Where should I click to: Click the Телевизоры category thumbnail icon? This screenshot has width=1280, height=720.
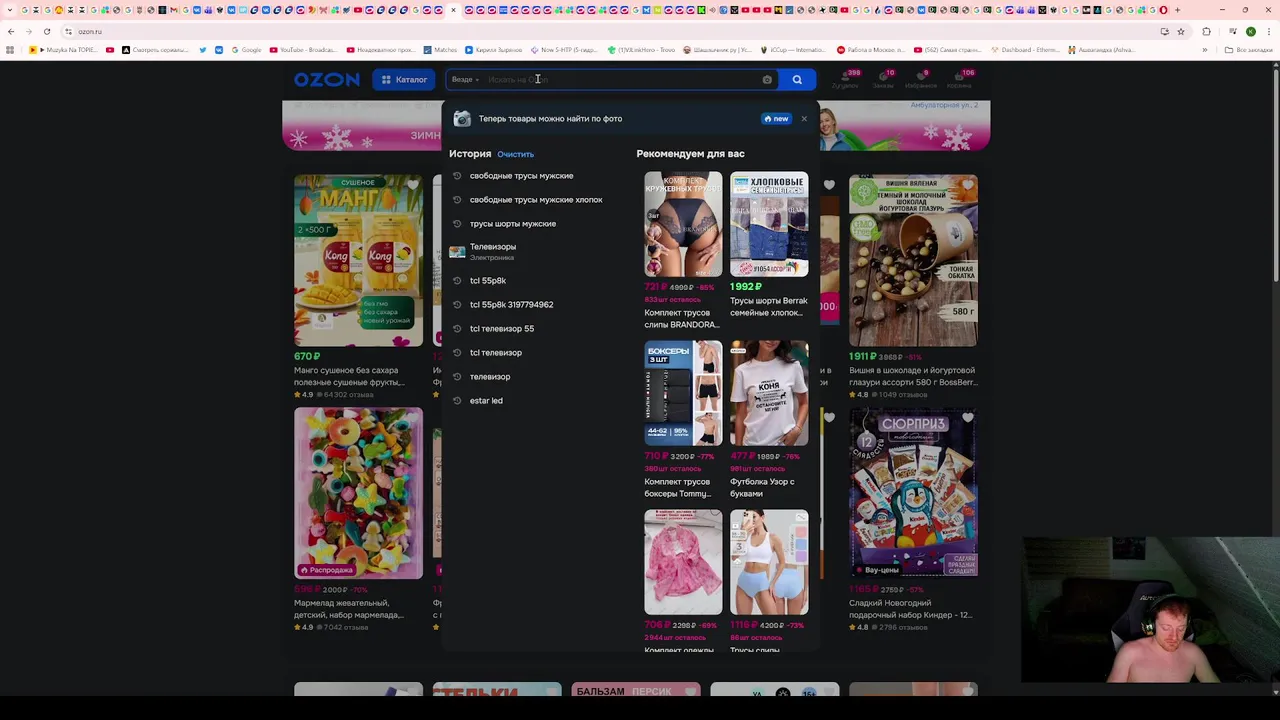click(x=457, y=252)
